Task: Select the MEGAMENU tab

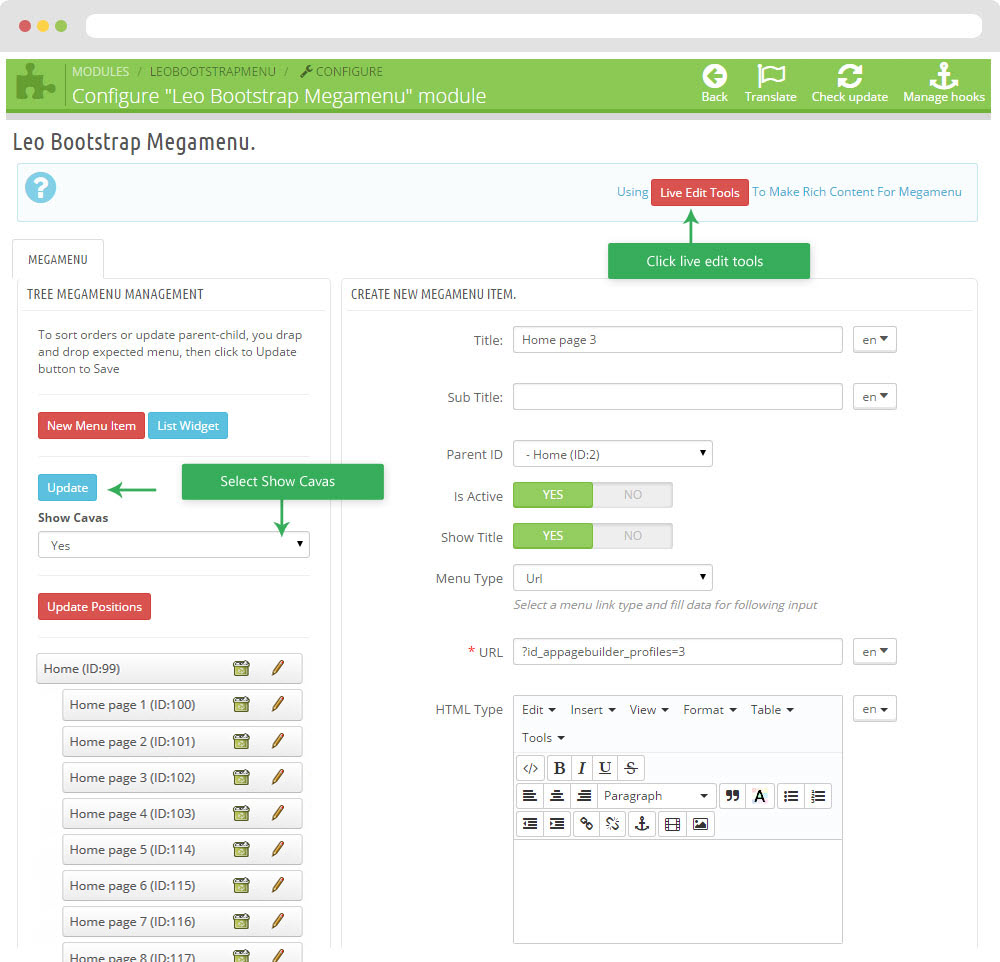Action: tap(58, 260)
